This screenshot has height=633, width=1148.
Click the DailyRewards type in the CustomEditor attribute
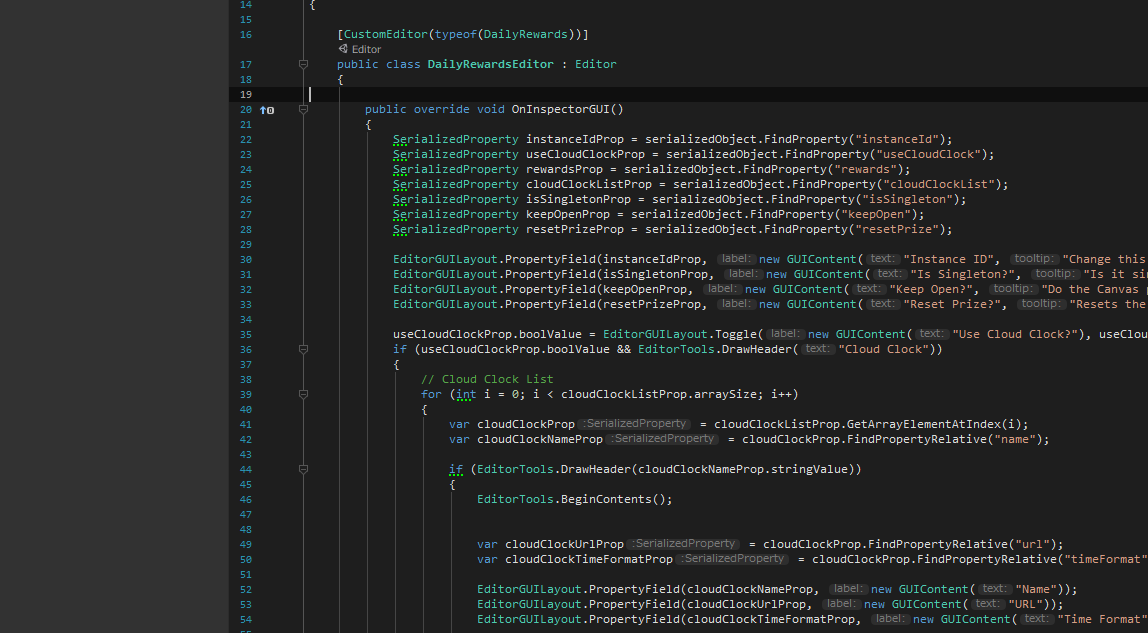click(x=526, y=34)
